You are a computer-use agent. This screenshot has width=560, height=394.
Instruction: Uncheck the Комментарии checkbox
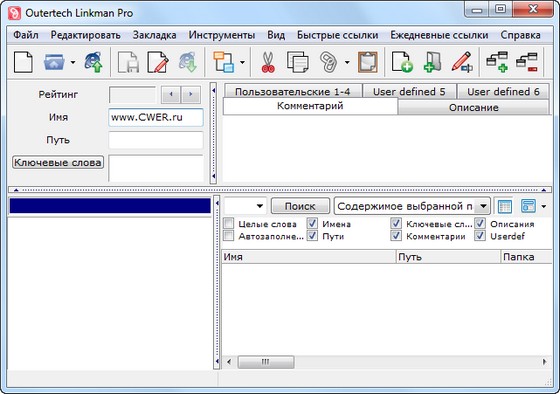396,236
